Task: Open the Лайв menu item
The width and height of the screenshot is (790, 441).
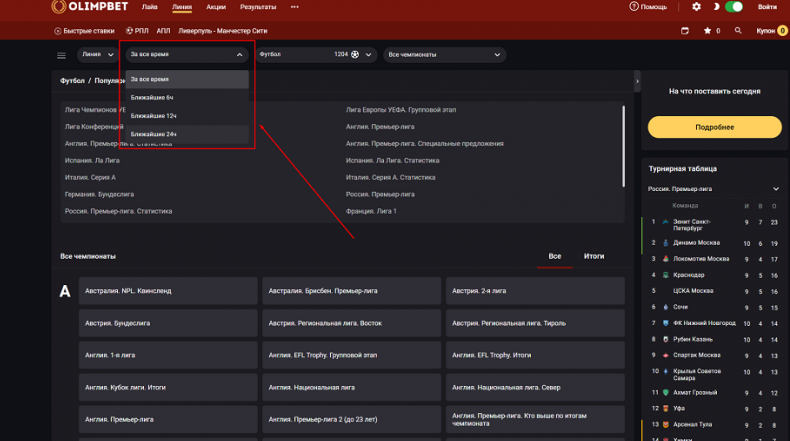Action: pyautogui.click(x=150, y=7)
